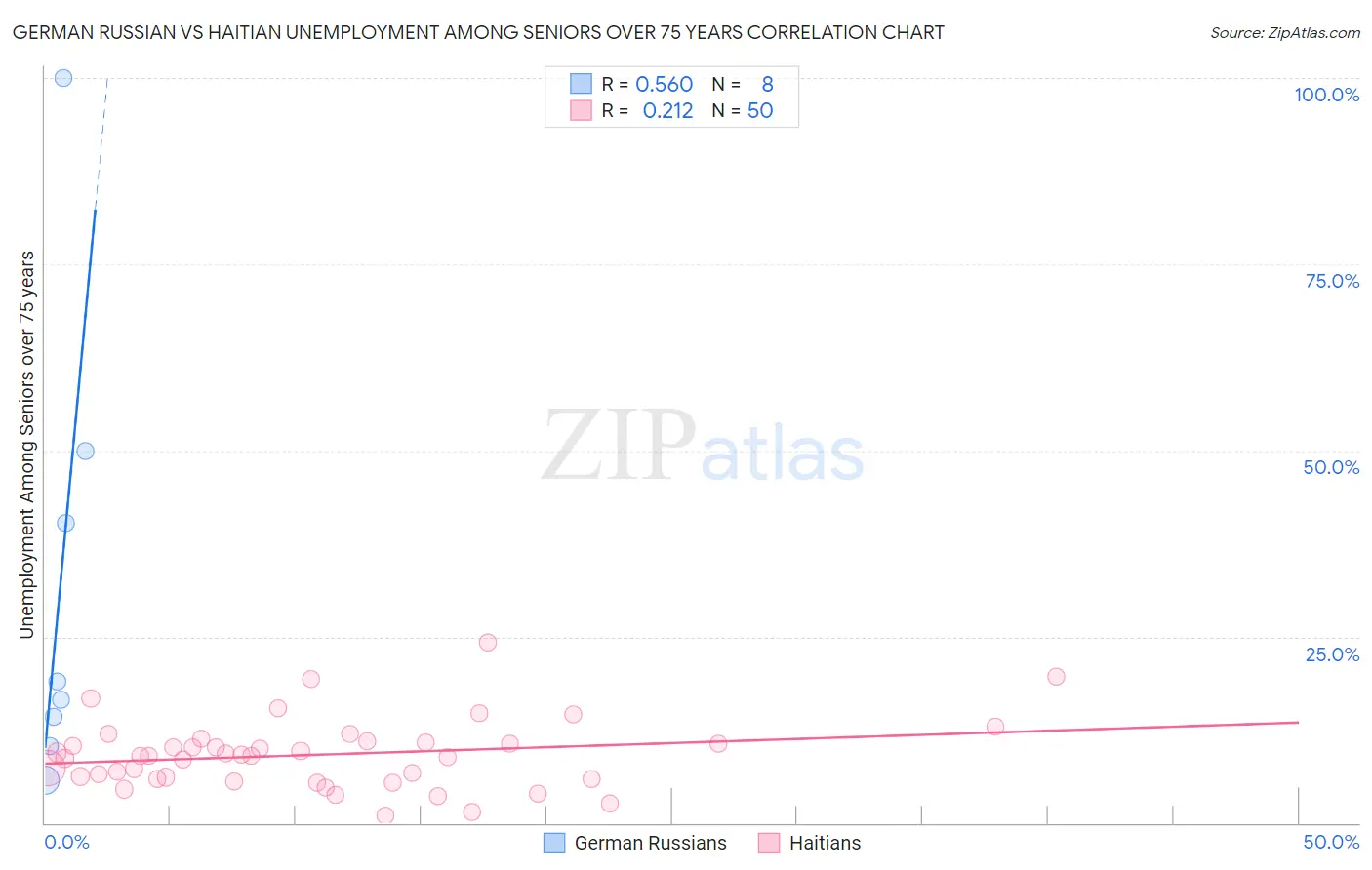Select the German Russians legend label
The width and height of the screenshot is (1372, 870).
(651, 843)
